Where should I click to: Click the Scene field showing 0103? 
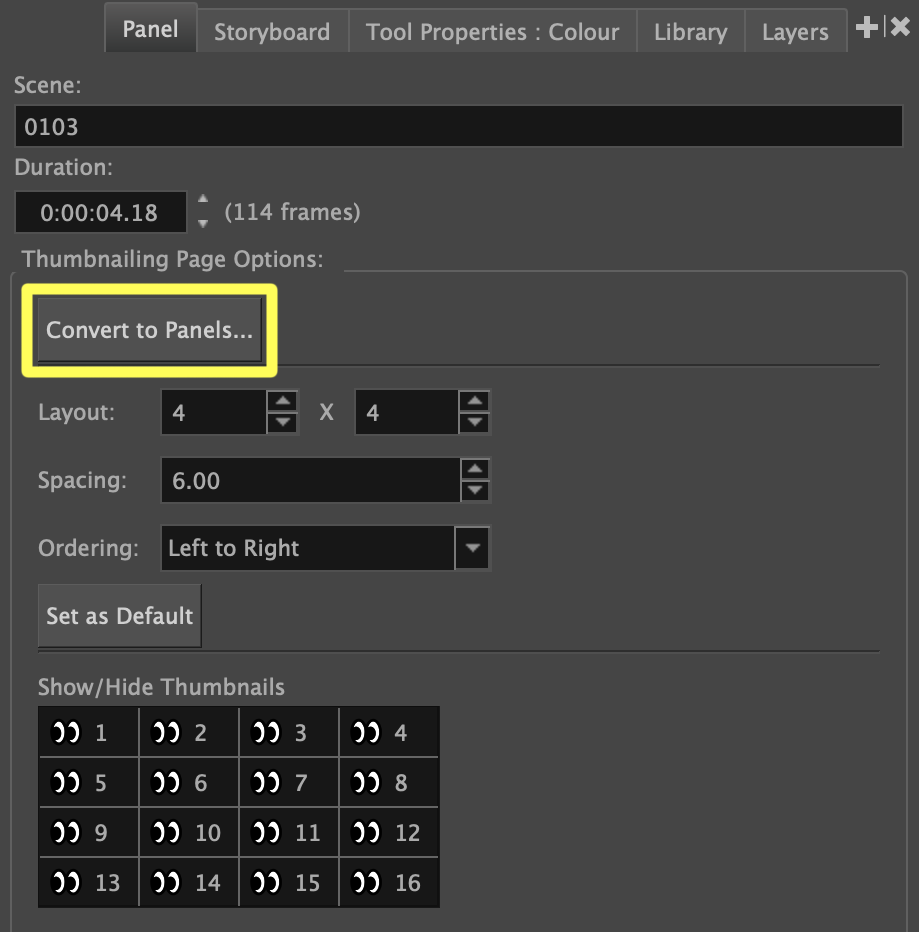pos(458,126)
